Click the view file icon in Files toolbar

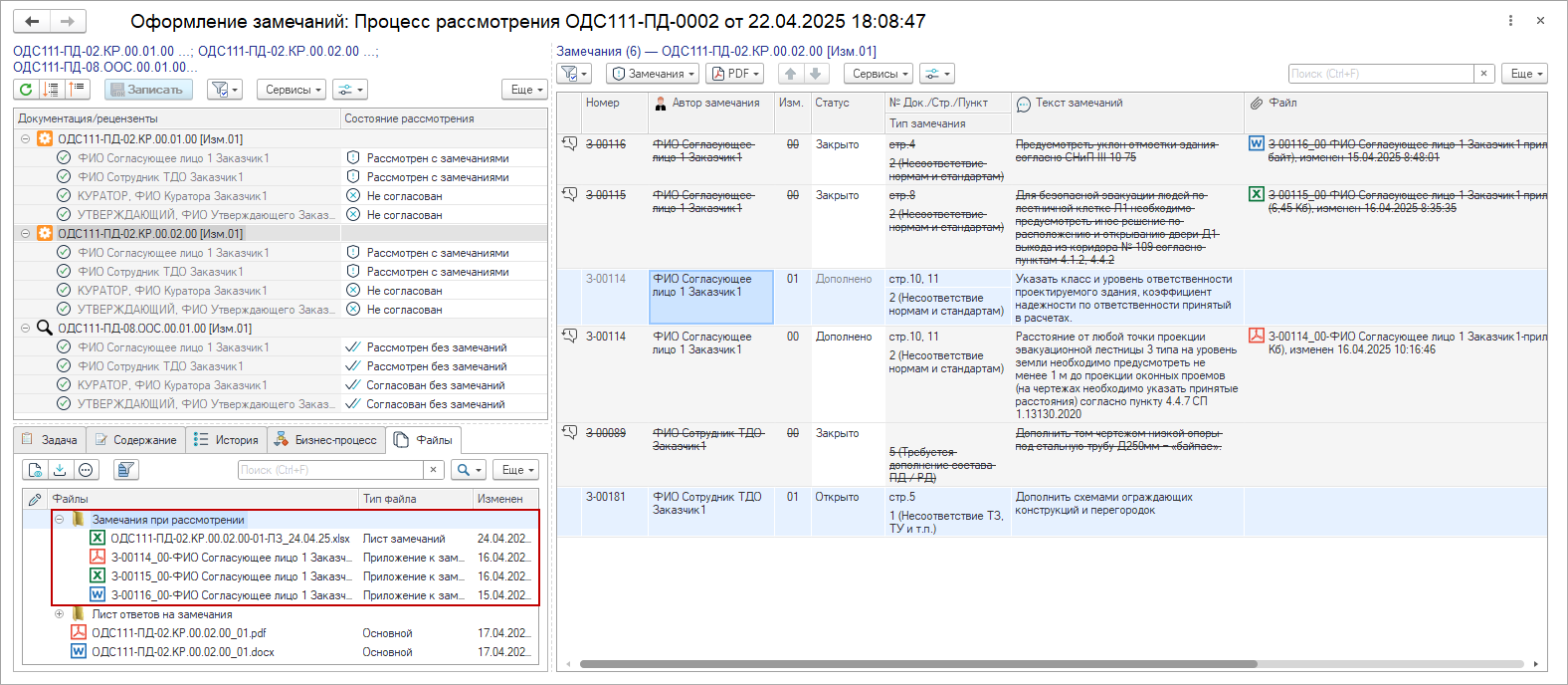click(36, 470)
